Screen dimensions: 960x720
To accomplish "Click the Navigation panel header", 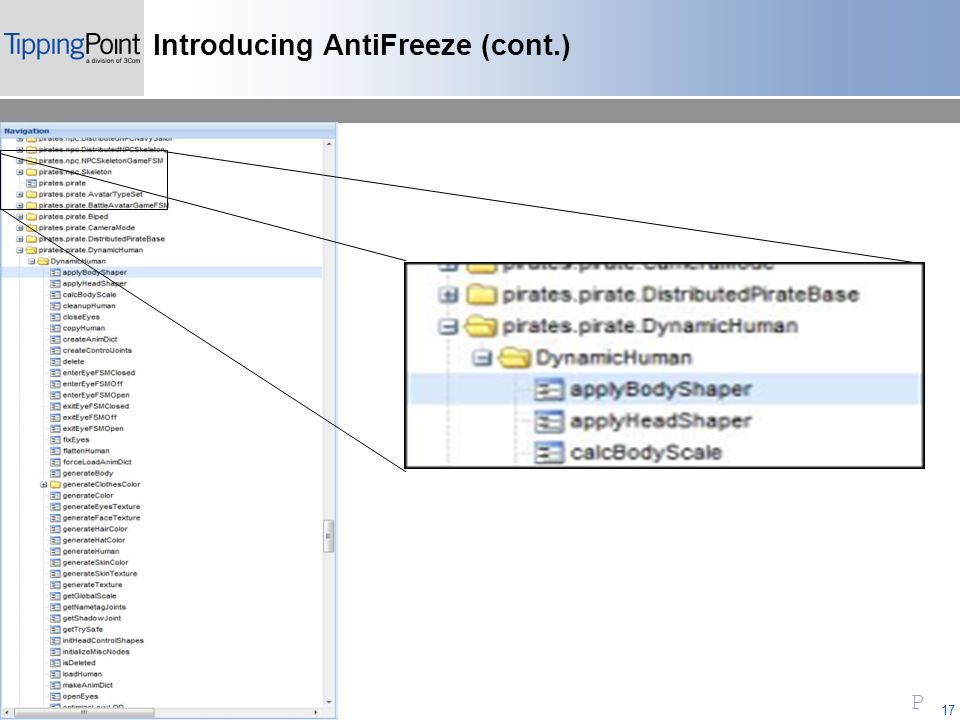I will pyautogui.click(x=168, y=130).
